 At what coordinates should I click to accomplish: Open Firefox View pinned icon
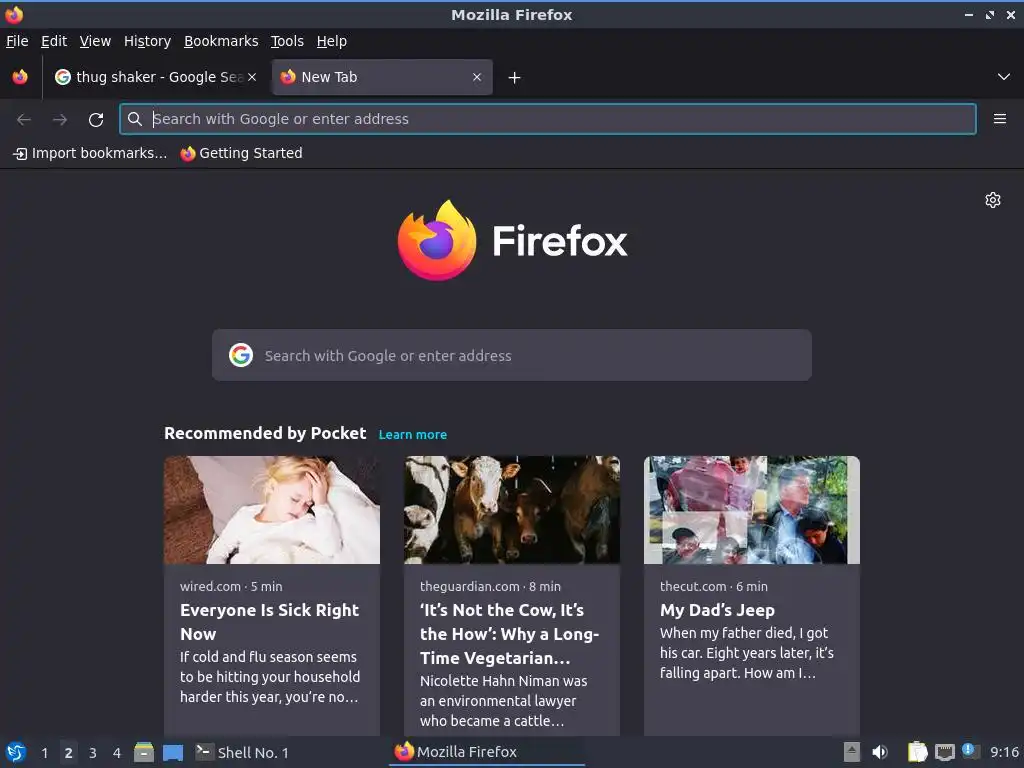pos(20,77)
